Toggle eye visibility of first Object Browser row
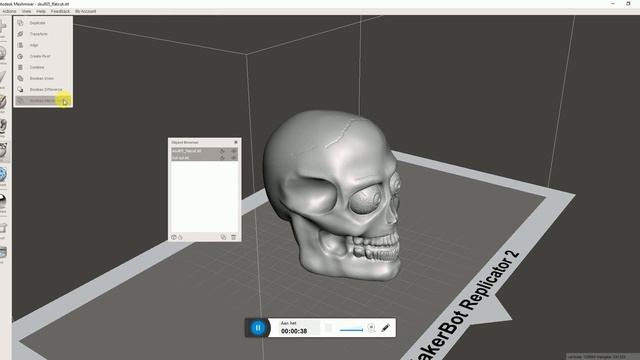Viewport: 640px width, 360px height. 234,151
